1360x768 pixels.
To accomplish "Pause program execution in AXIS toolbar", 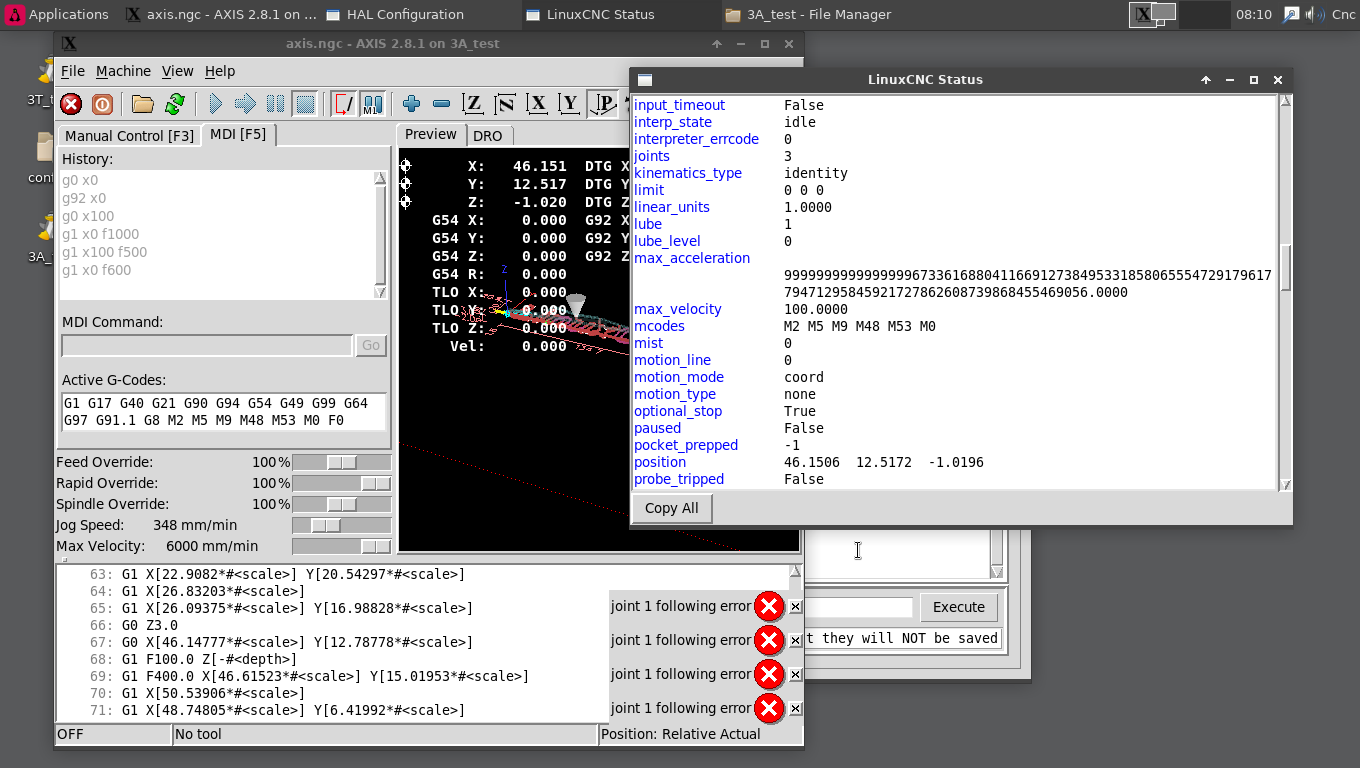I will point(275,104).
